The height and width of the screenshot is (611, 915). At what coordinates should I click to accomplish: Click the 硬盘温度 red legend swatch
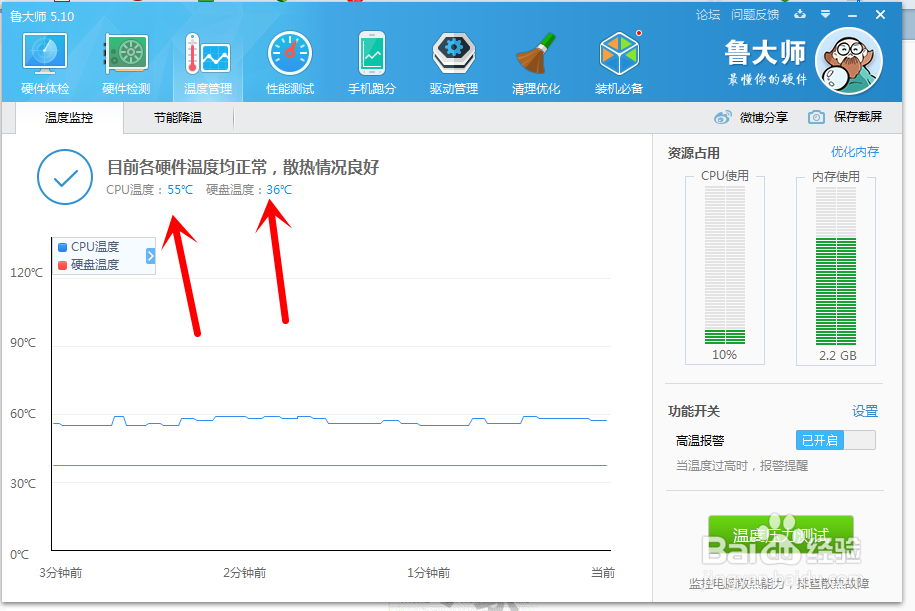(62, 265)
